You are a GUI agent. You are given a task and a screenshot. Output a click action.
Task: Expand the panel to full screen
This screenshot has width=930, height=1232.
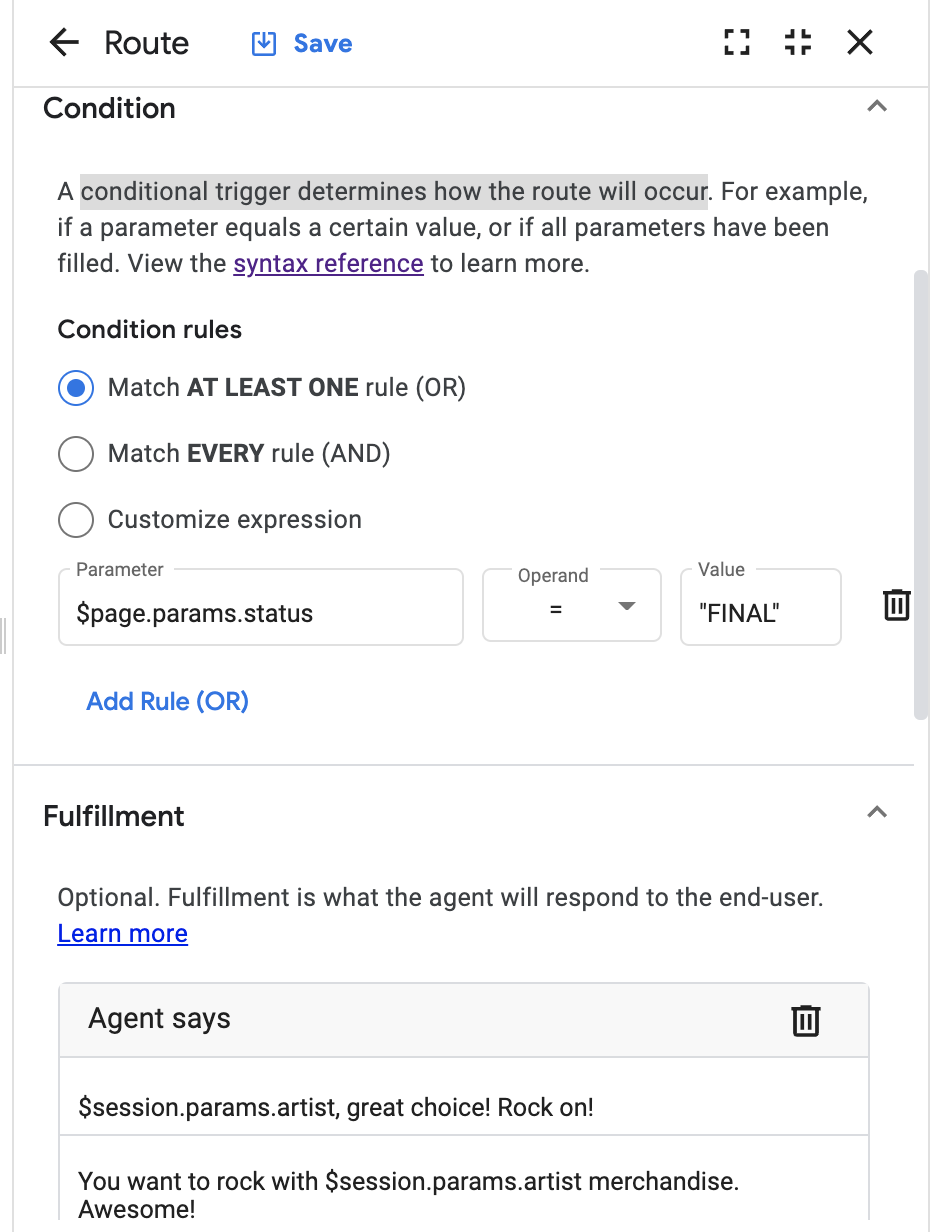pyautogui.click(x=737, y=42)
